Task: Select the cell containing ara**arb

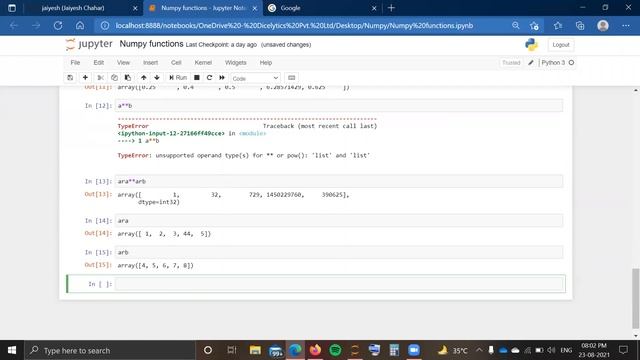Action: pos(339,181)
